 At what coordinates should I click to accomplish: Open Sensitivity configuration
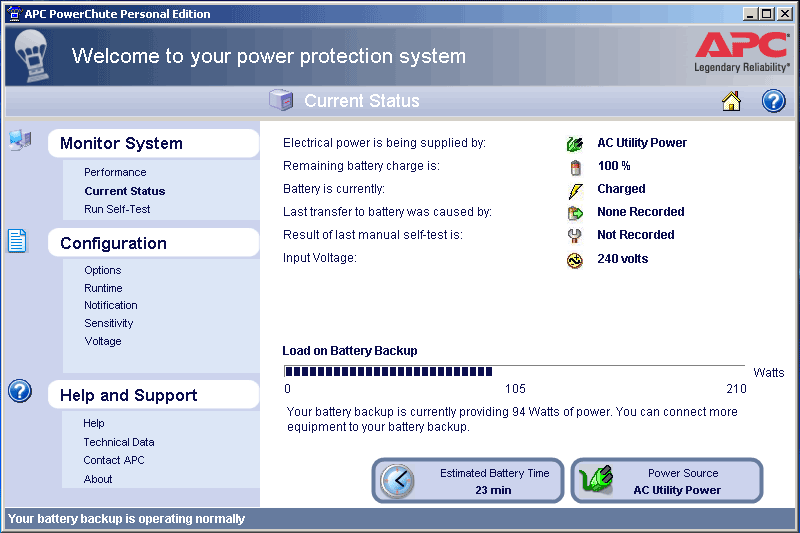pos(109,323)
